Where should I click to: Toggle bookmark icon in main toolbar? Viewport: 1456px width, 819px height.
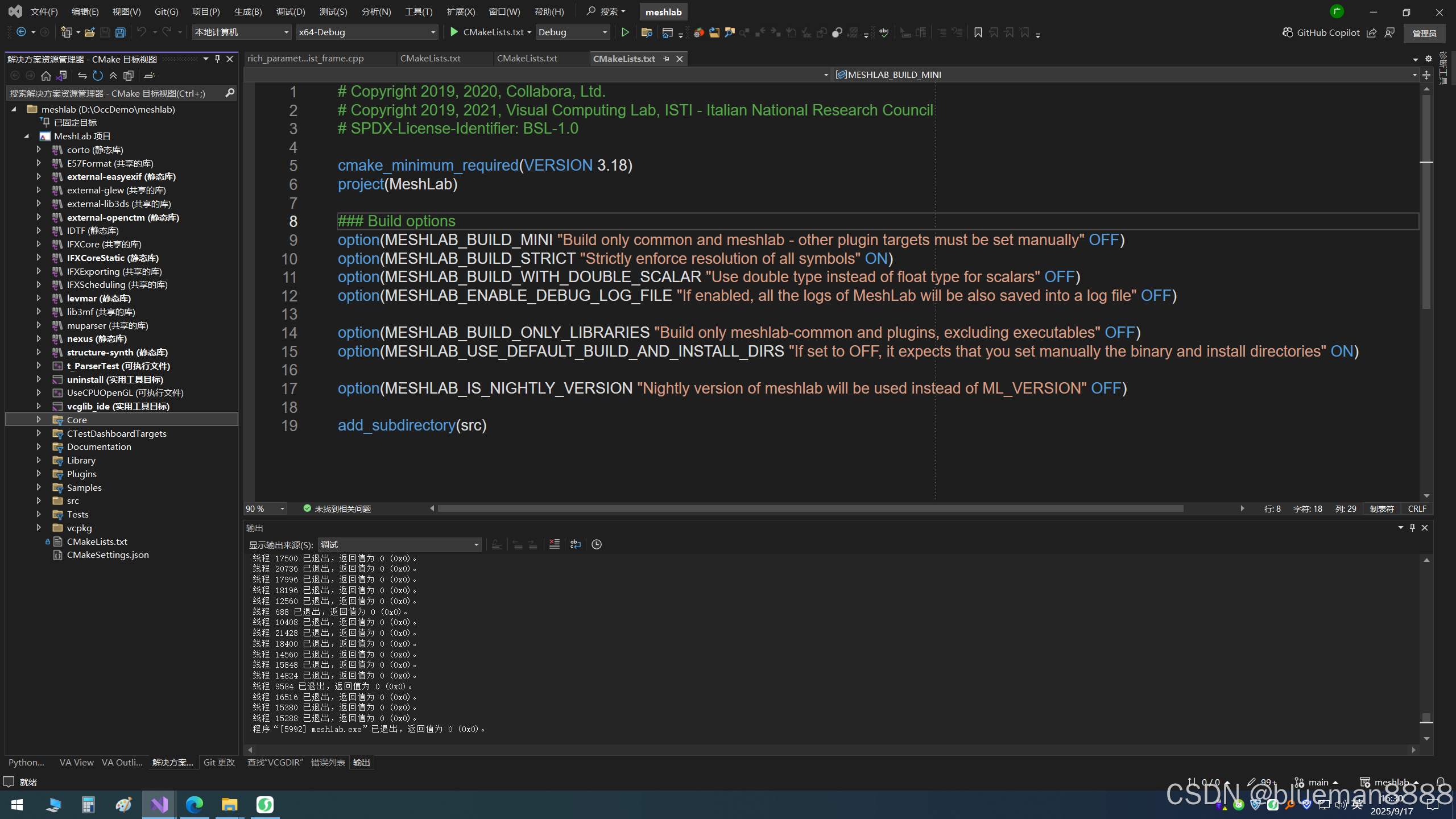(978, 32)
